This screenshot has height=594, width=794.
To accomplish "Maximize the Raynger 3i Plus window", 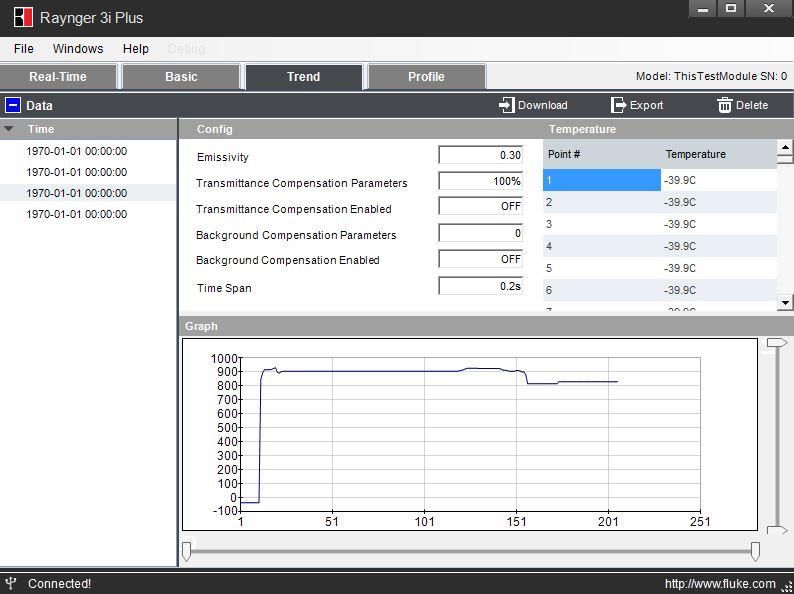I will coord(731,9).
